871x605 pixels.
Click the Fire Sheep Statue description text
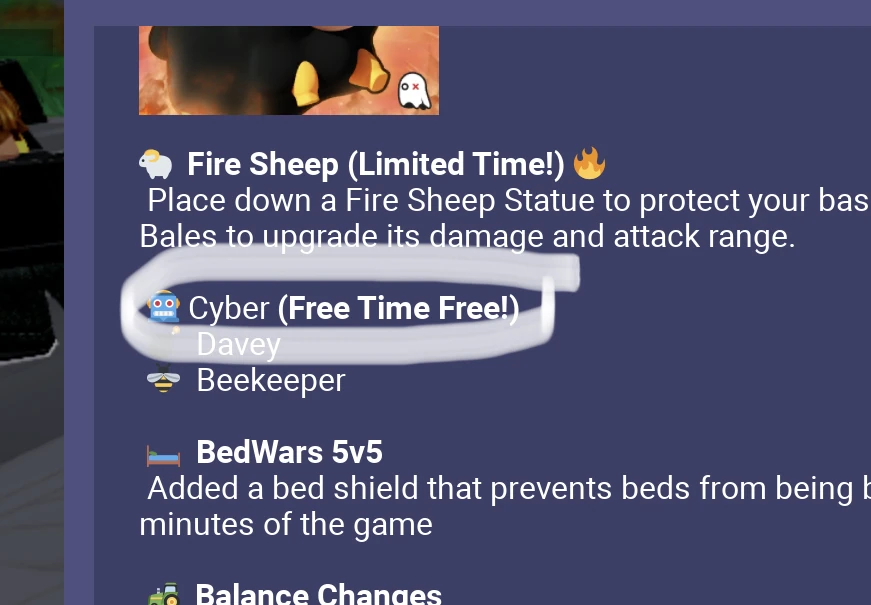click(504, 218)
